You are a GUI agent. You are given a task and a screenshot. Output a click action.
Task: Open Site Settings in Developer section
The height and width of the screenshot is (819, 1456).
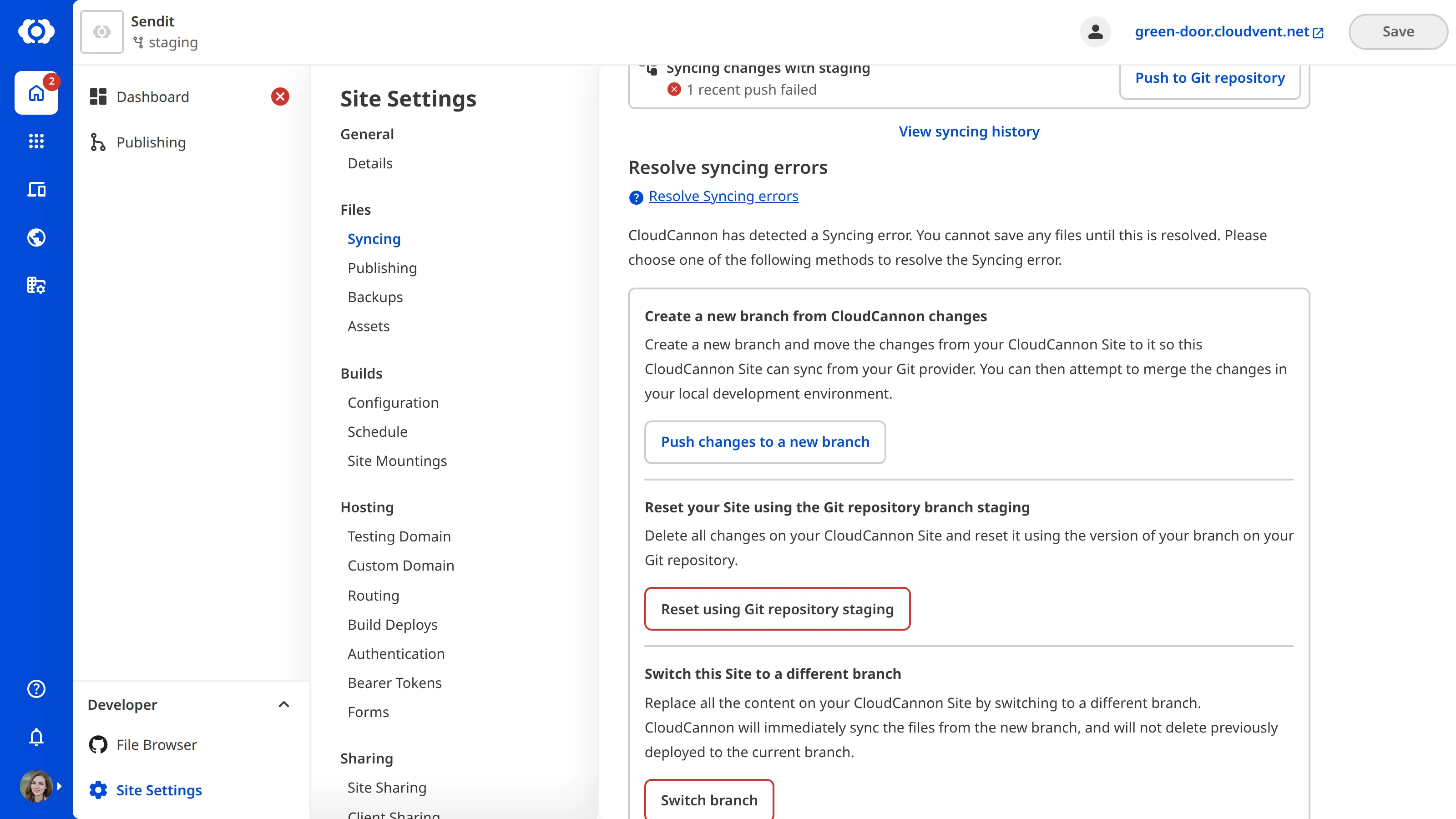pos(159,790)
